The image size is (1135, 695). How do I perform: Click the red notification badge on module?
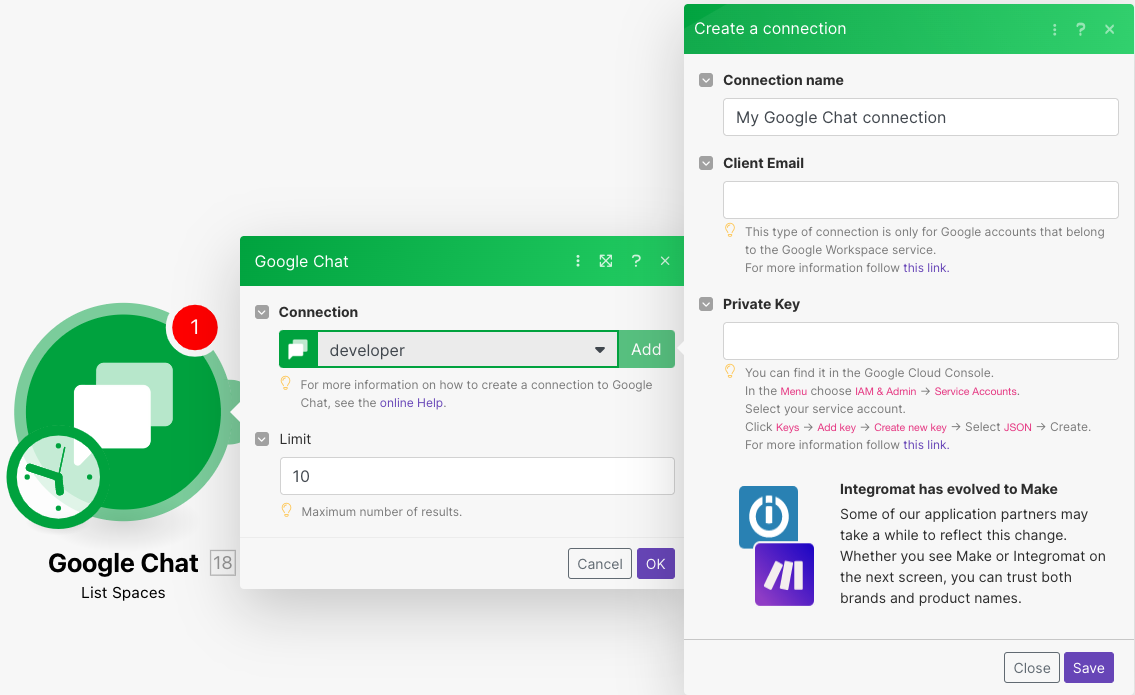pyautogui.click(x=194, y=327)
